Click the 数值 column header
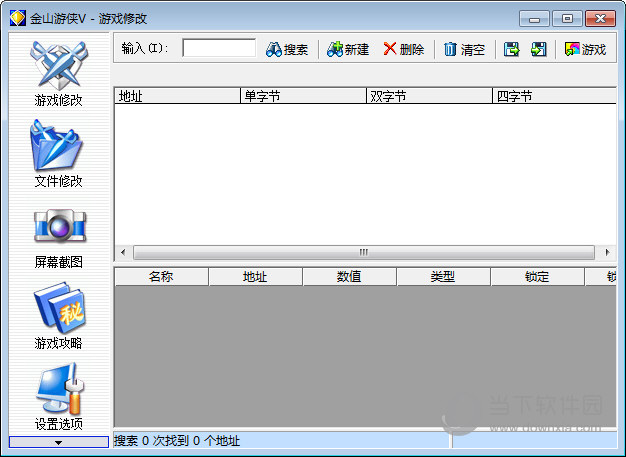Viewport: 626px width, 457px height. [x=349, y=277]
